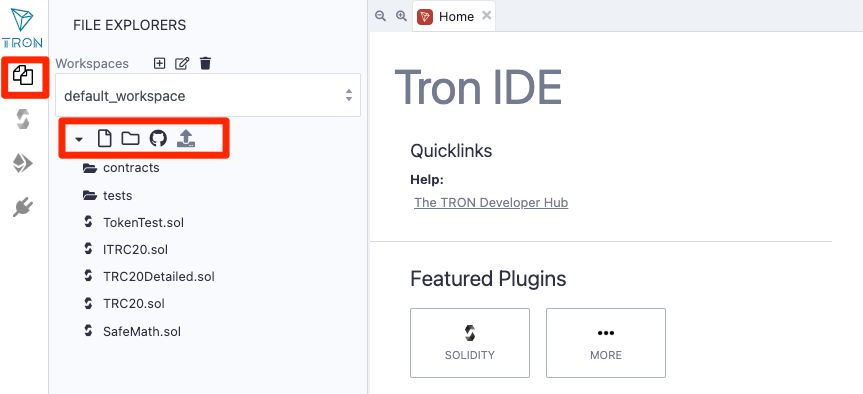This screenshot has height=394, width=863.
Task: Create a new file icon
Action: pyautogui.click(x=105, y=139)
